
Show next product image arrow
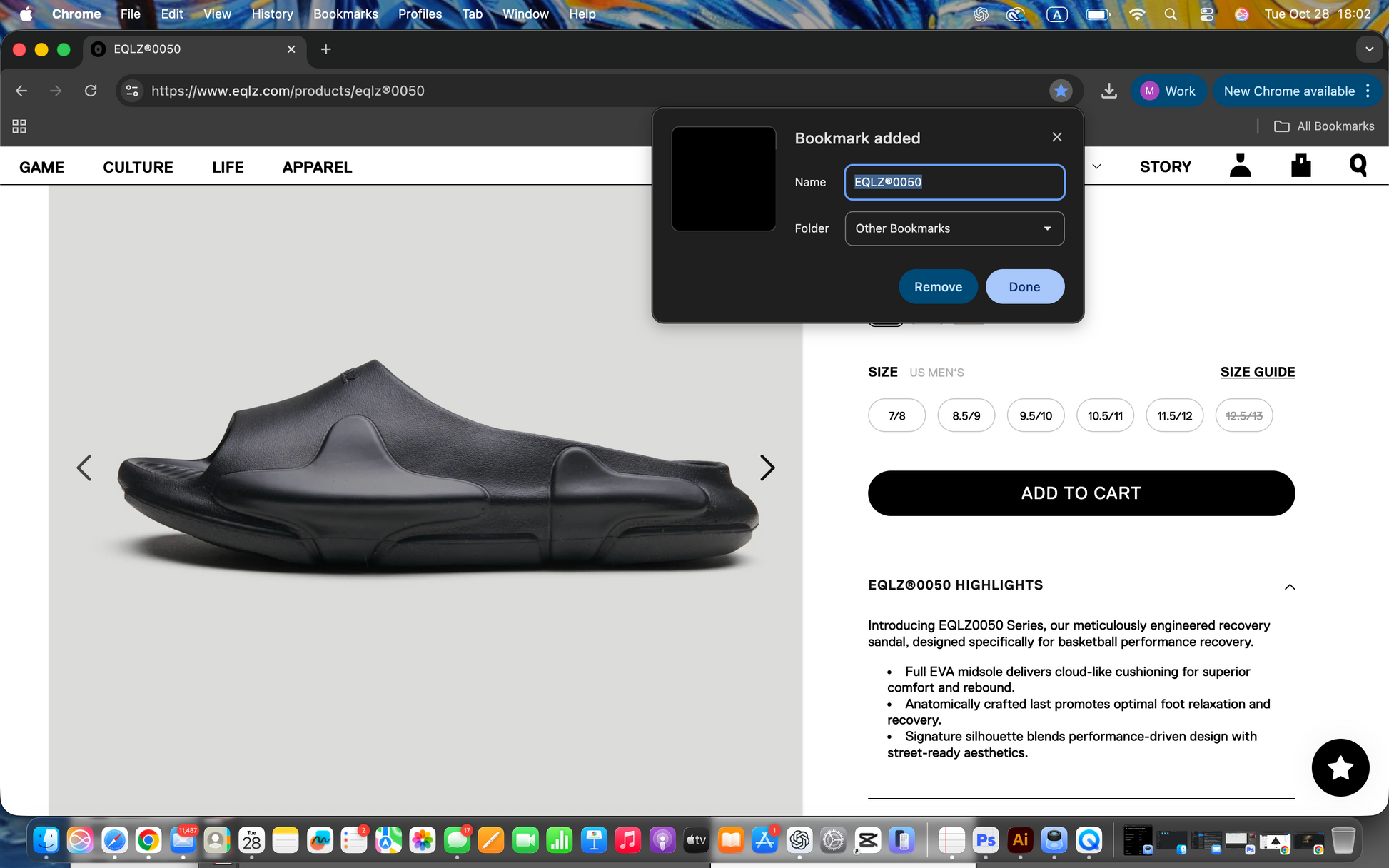pyautogui.click(x=767, y=468)
